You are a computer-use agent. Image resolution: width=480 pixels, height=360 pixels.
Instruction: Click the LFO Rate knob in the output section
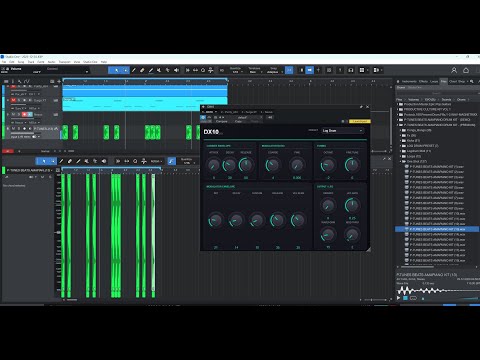tap(352, 205)
